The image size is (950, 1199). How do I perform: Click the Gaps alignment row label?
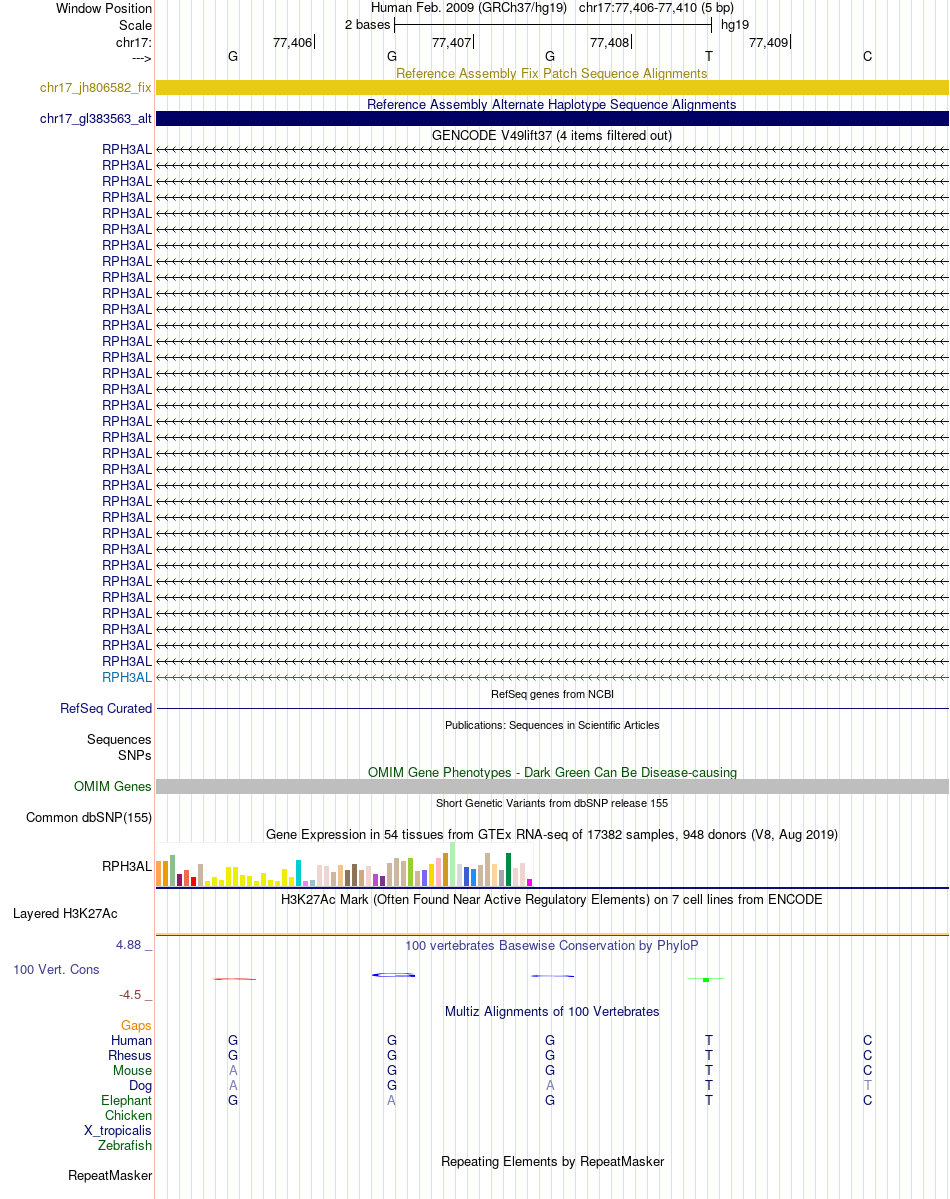click(136, 1025)
